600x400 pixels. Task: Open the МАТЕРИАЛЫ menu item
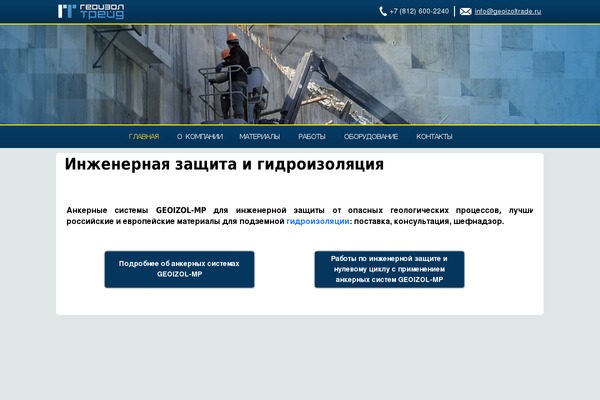[259, 137]
